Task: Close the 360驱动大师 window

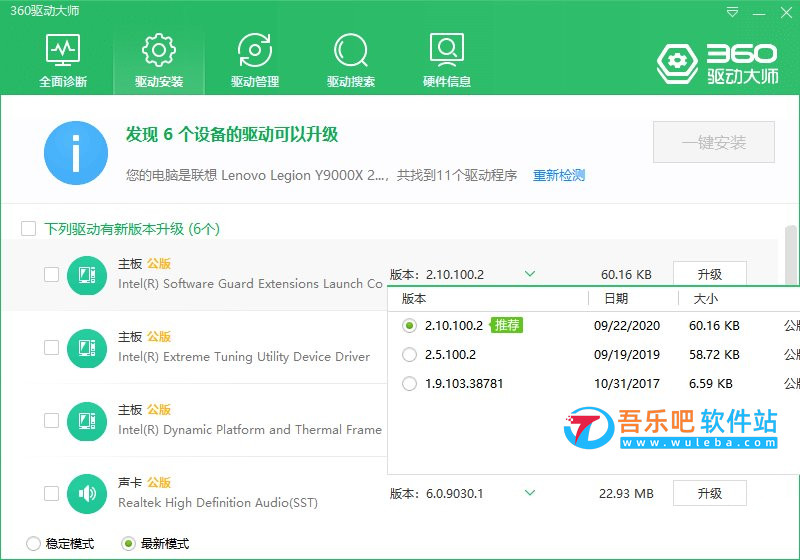Action: click(786, 12)
